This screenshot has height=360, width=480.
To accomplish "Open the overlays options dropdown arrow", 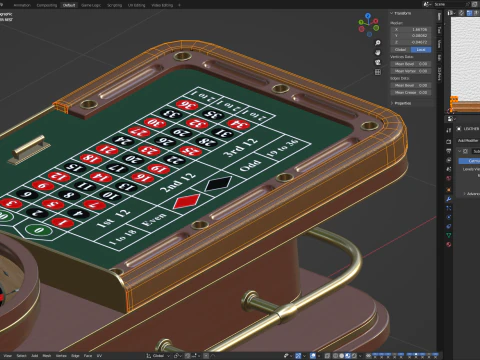I will pos(319,356).
